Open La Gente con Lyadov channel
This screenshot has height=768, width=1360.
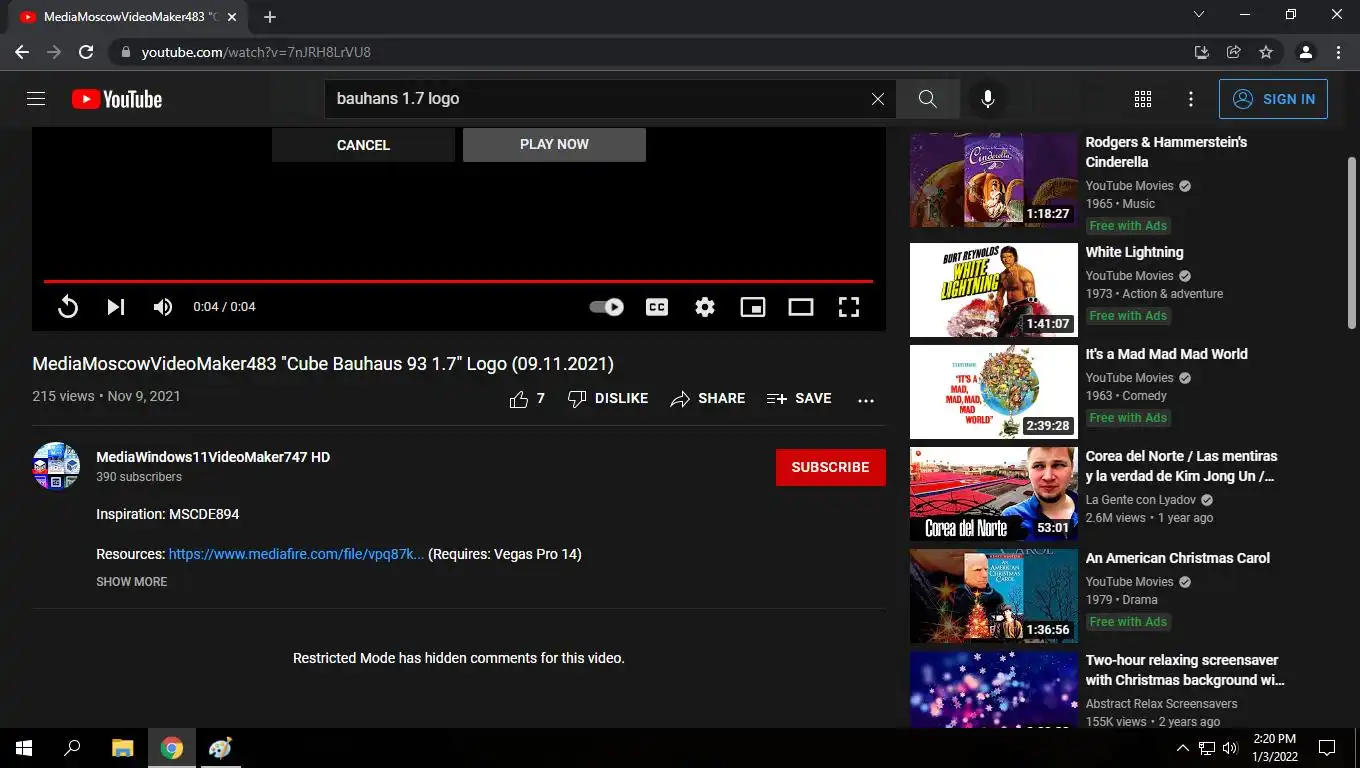1141,500
